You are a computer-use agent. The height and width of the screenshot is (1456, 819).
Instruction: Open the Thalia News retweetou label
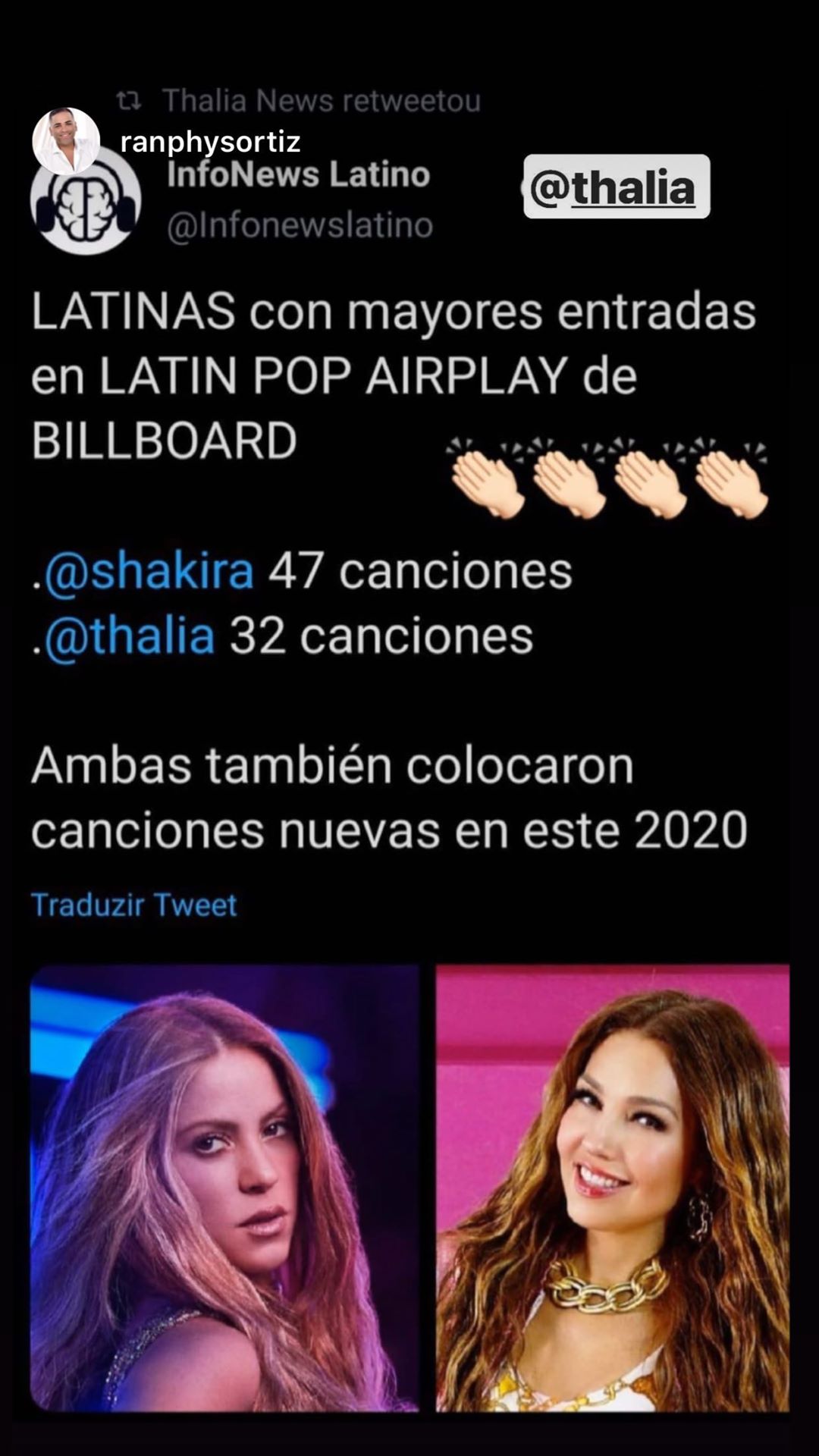point(322,101)
